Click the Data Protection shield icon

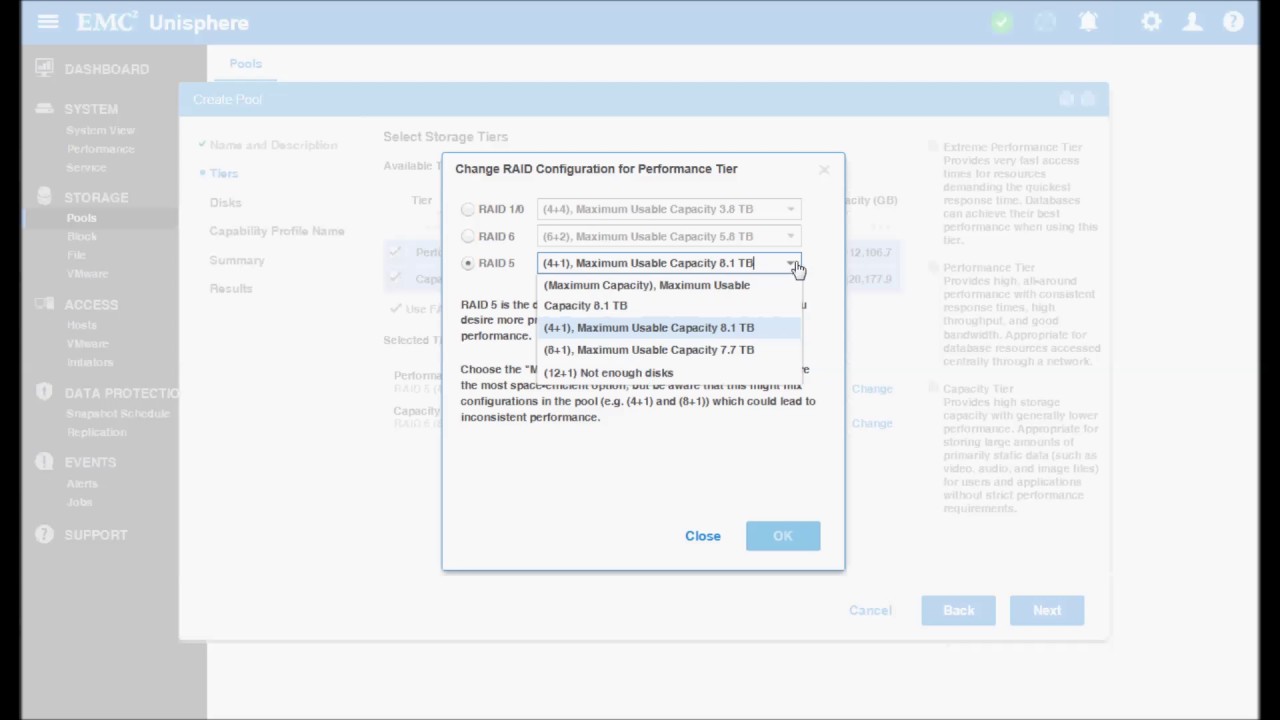pyautogui.click(x=44, y=392)
